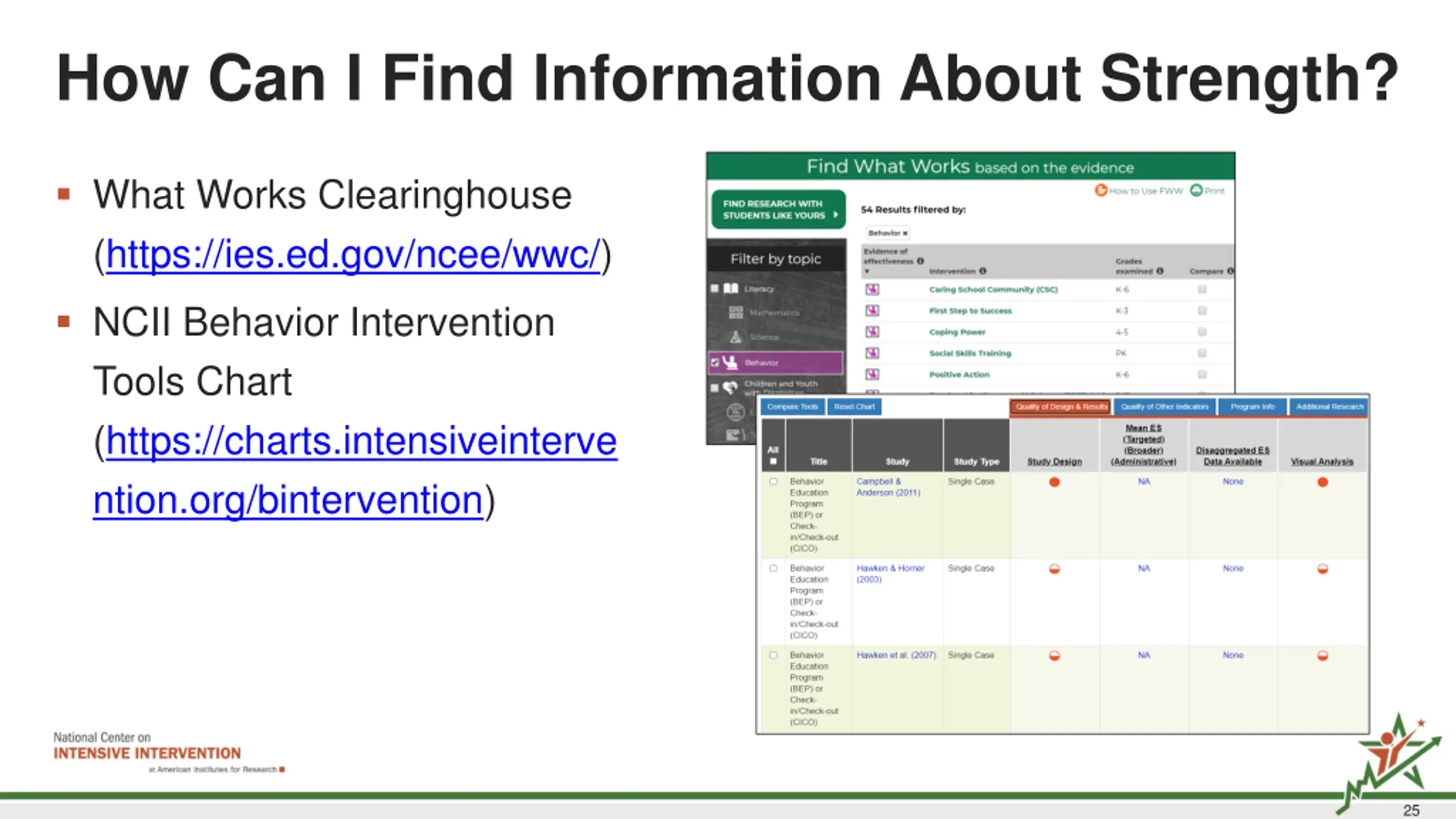Image resolution: width=1456 pixels, height=819 pixels.
Task: Open the Hawken et al. (2007) study link
Action: (896, 655)
